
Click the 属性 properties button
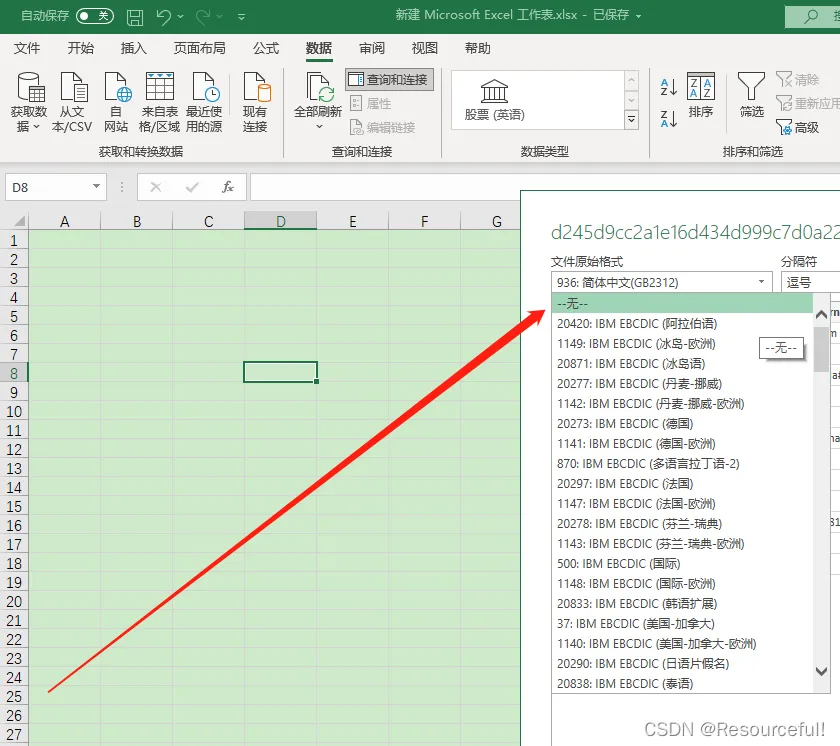tap(371, 103)
